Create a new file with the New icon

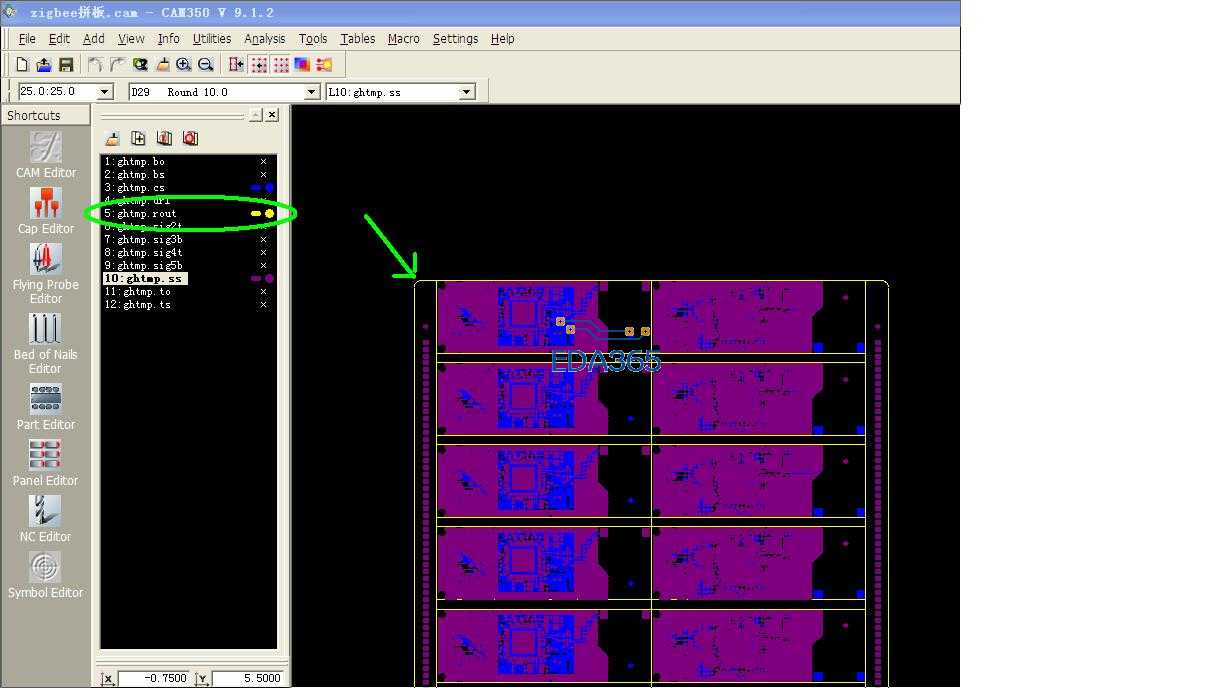click(22, 64)
